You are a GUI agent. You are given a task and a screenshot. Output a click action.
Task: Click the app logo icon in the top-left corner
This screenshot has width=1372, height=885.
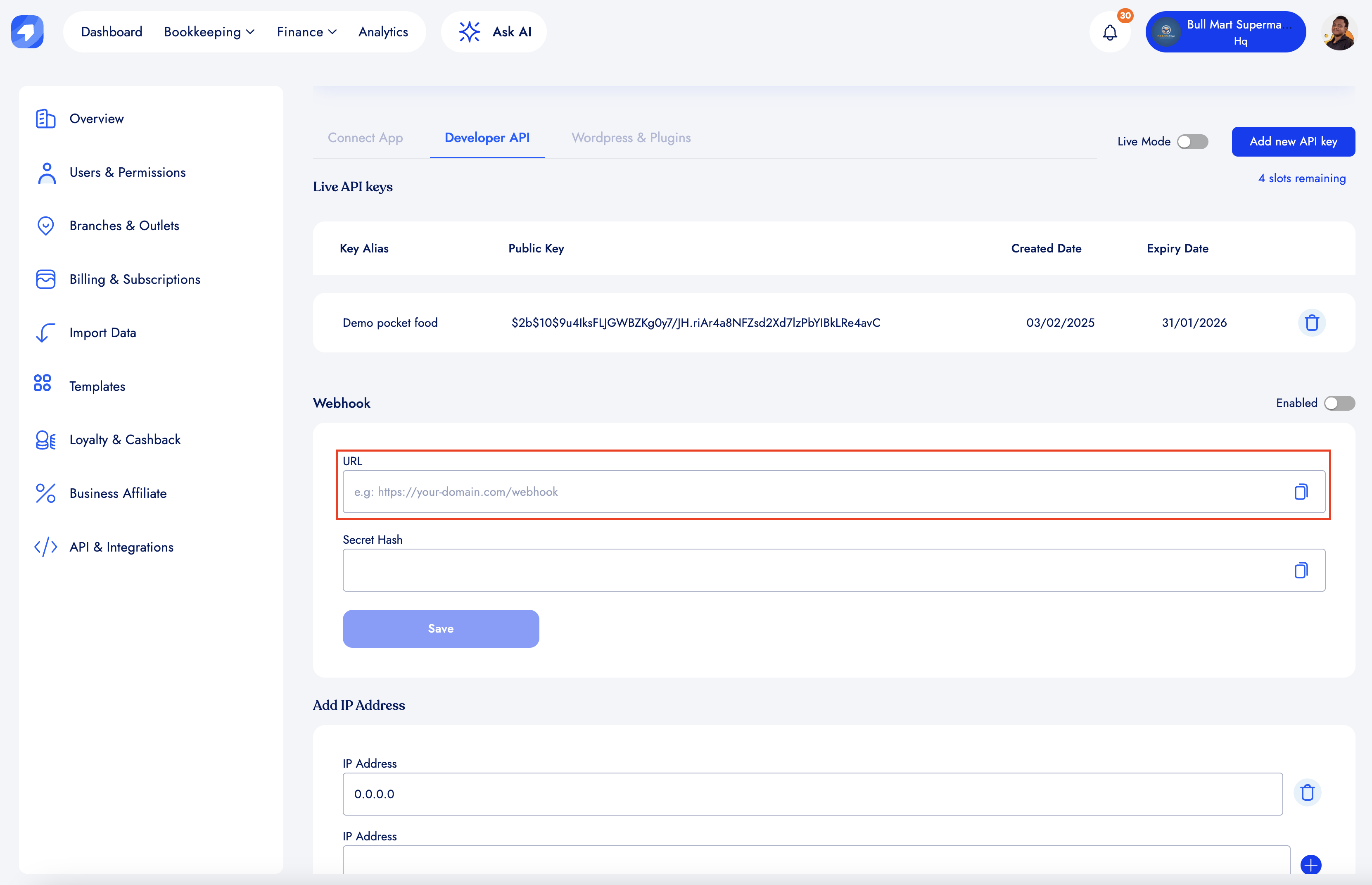pyautogui.click(x=27, y=31)
